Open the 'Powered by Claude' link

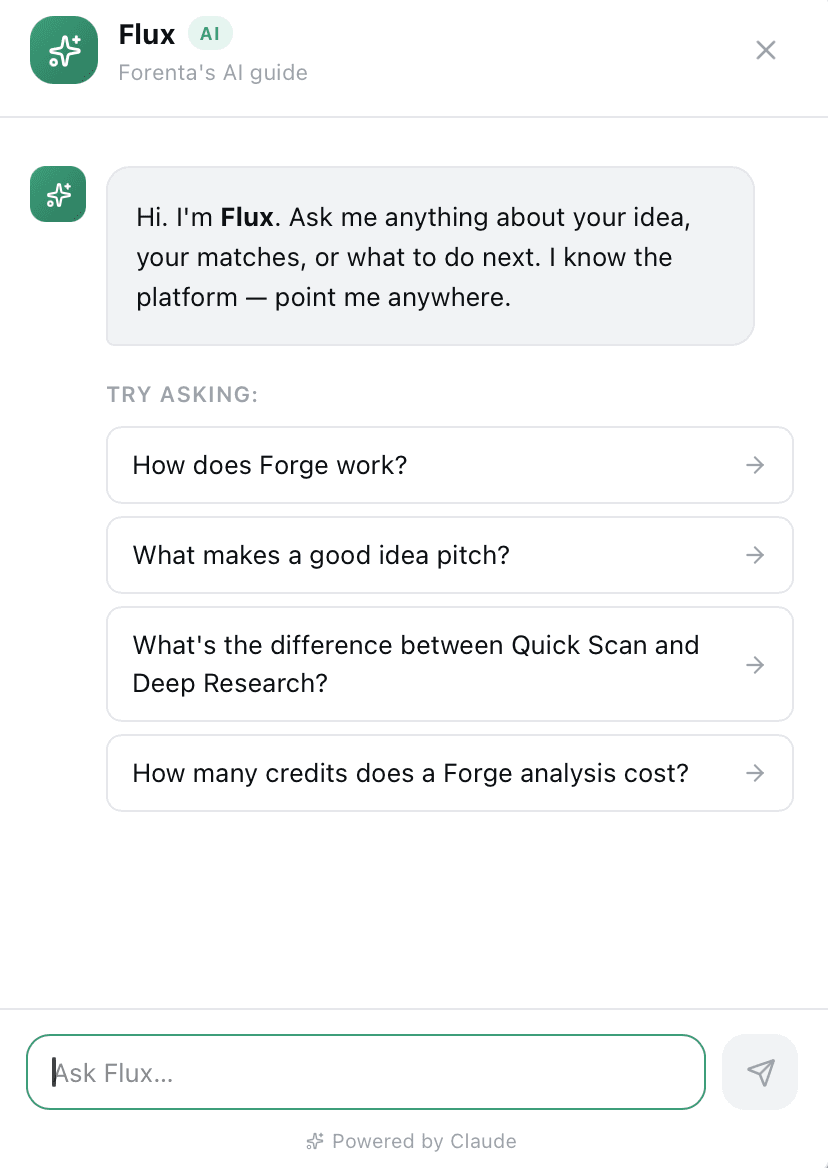tap(425, 1141)
